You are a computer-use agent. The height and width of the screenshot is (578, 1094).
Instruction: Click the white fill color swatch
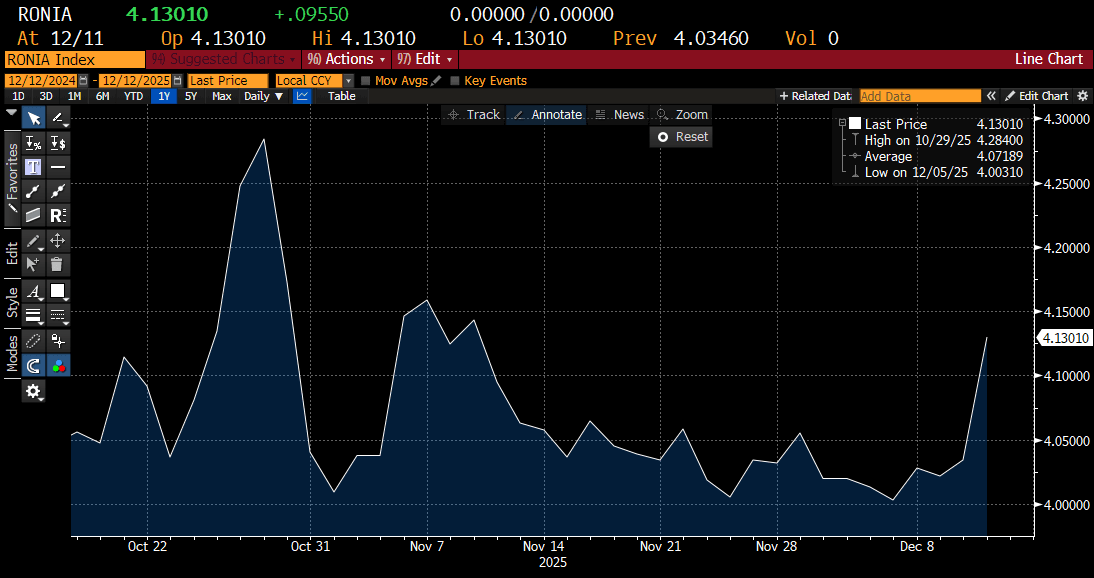[58, 291]
